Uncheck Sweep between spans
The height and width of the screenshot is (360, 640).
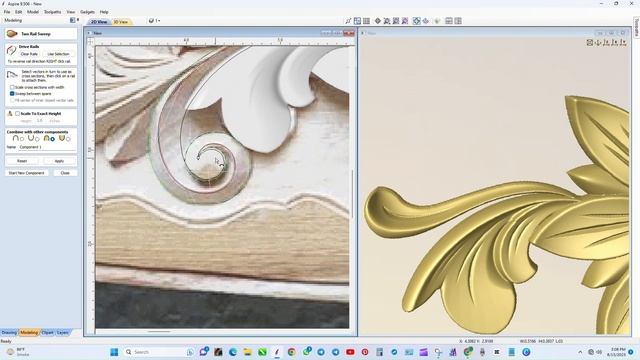tap(12, 93)
